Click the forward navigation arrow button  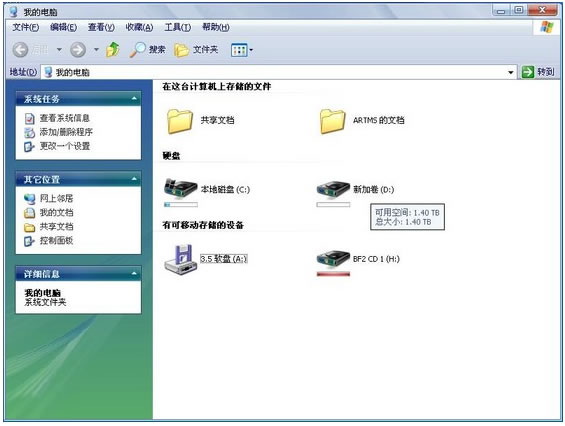pyautogui.click(x=78, y=50)
